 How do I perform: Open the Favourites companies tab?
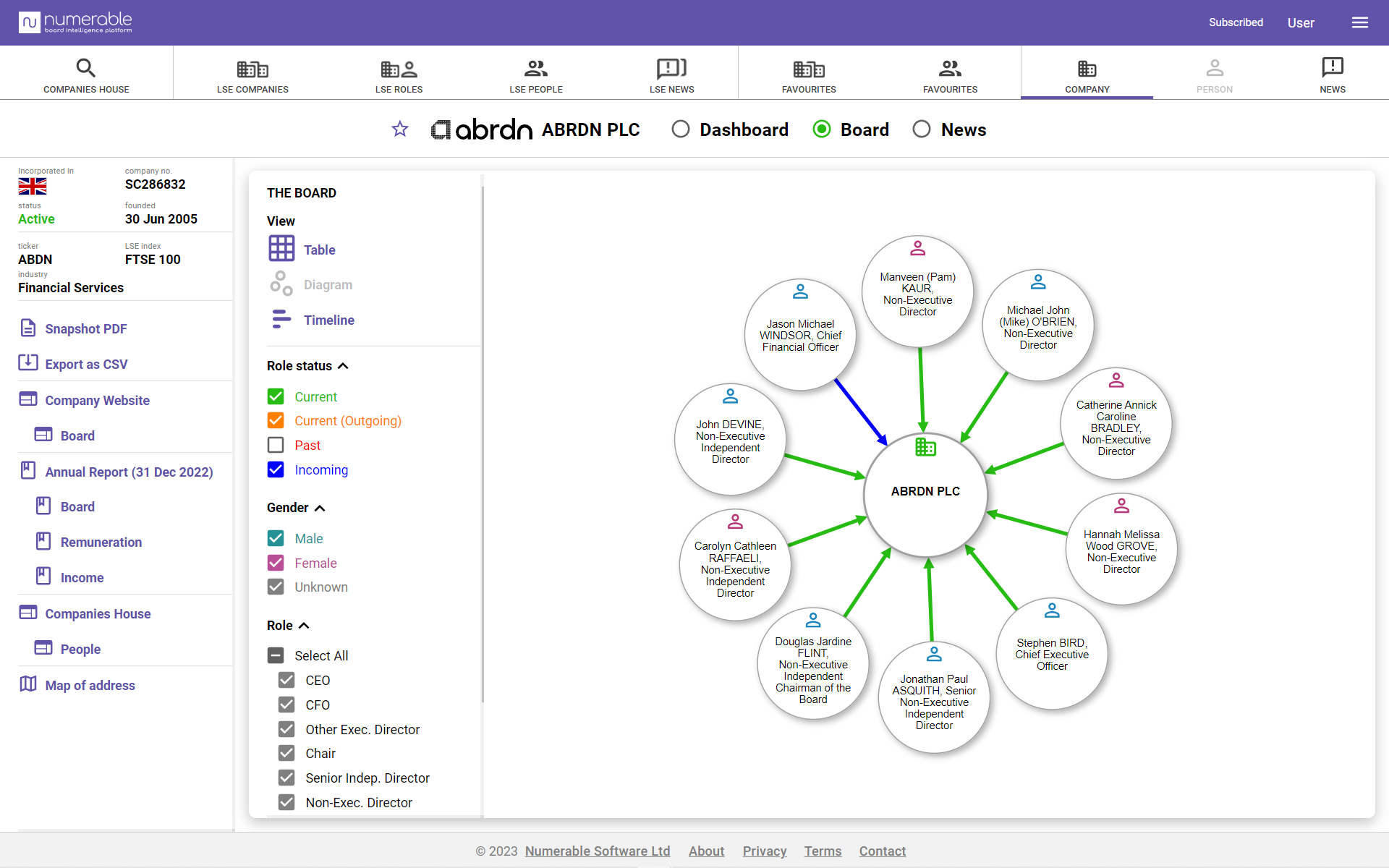809,75
